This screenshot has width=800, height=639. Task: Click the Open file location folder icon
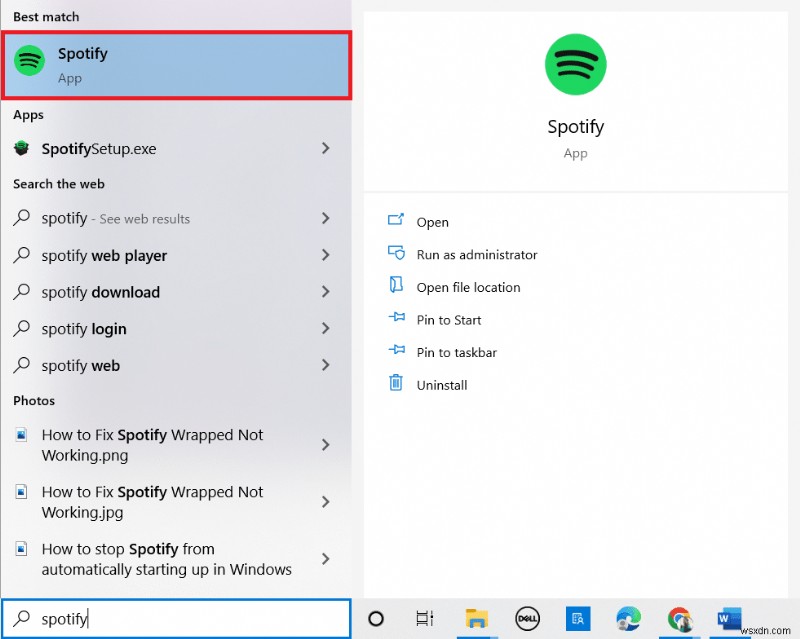(396, 285)
